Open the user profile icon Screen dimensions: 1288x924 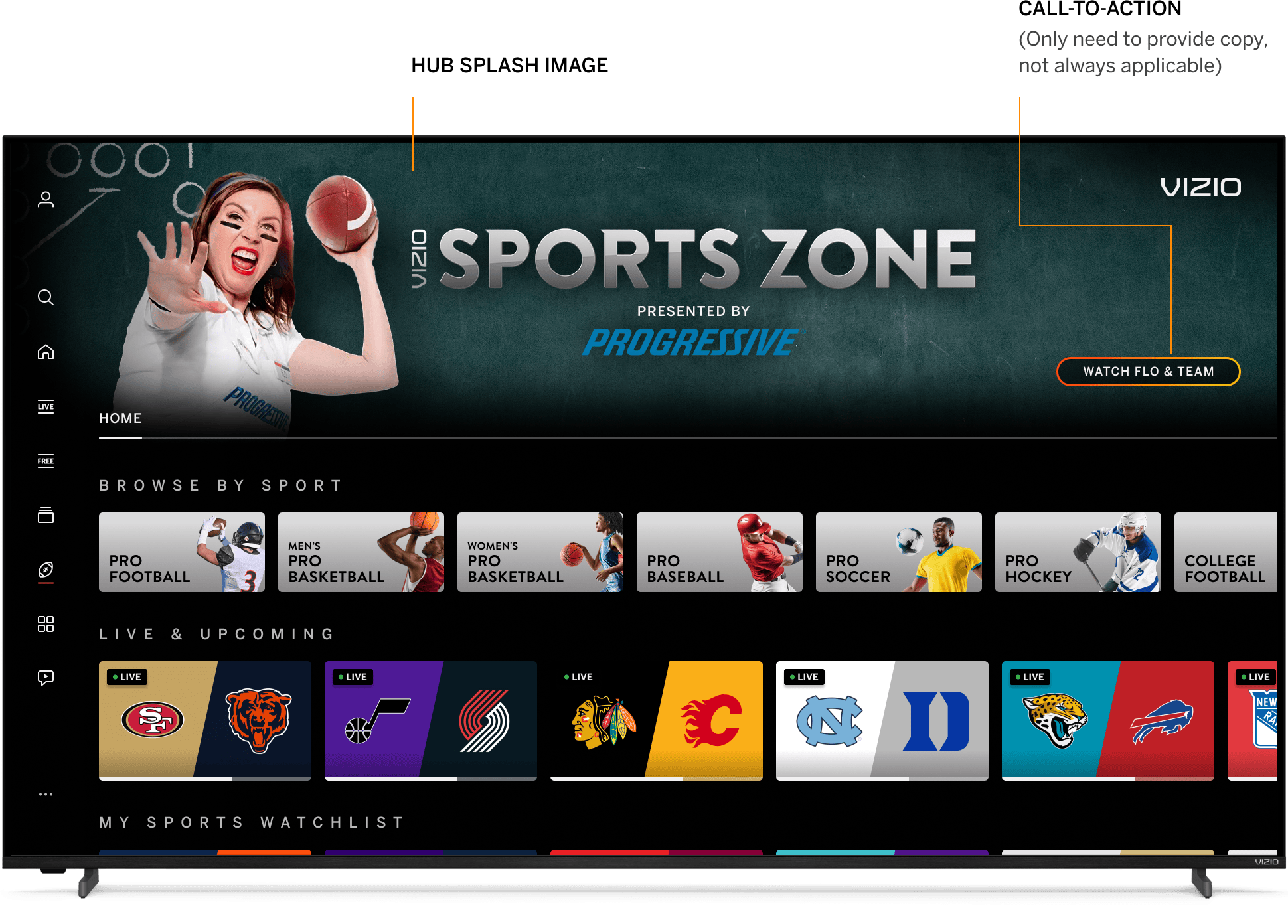[x=46, y=200]
